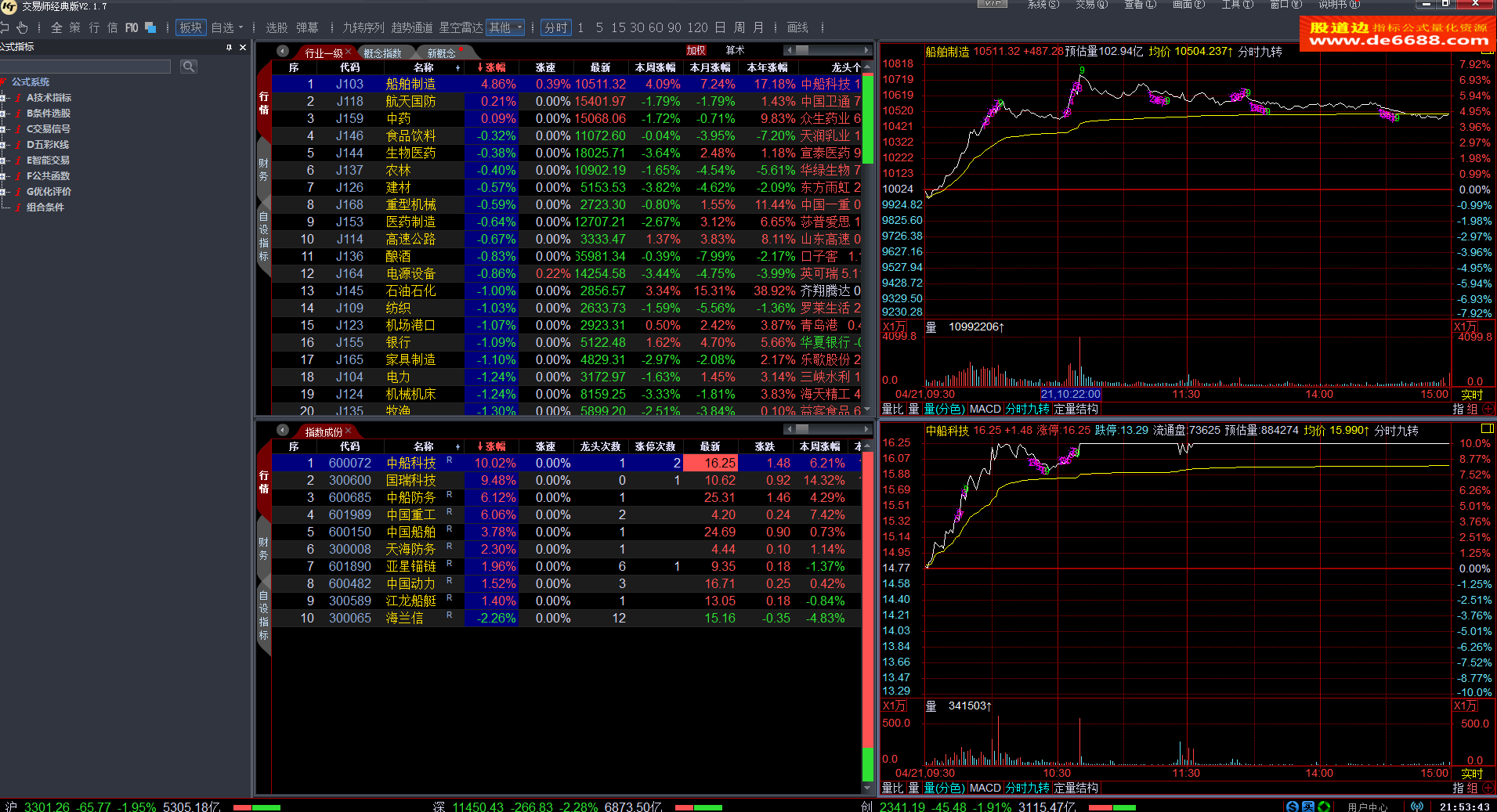
Task: Expand the D五彩K线 tree node
Action: [4, 145]
